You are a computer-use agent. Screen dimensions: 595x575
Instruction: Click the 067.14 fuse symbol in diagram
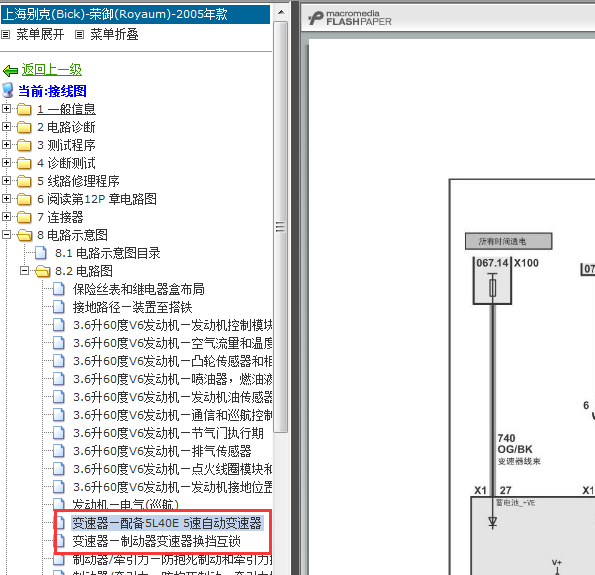tap(493, 288)
